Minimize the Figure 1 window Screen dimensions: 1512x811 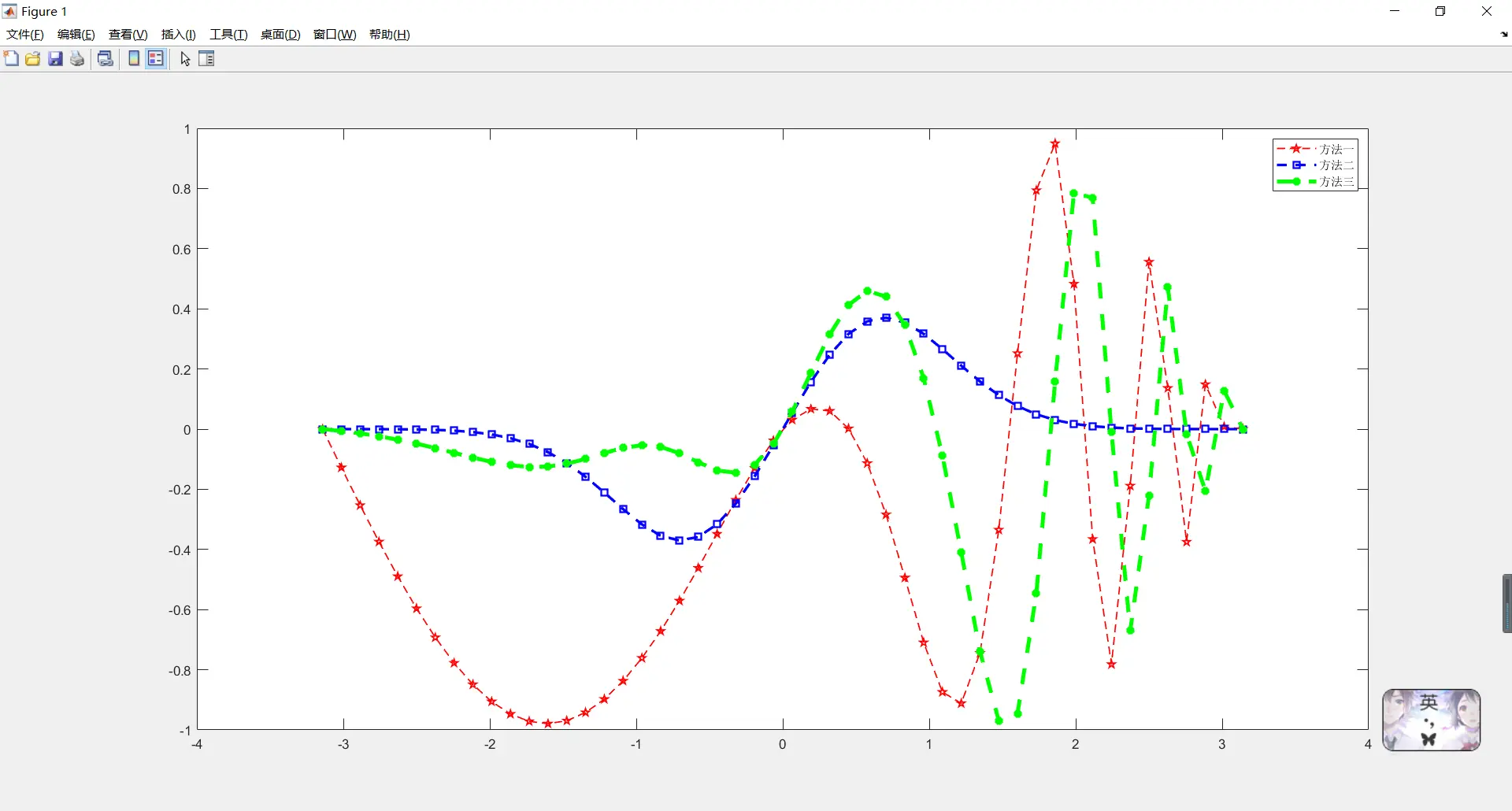pos(1395,11)
